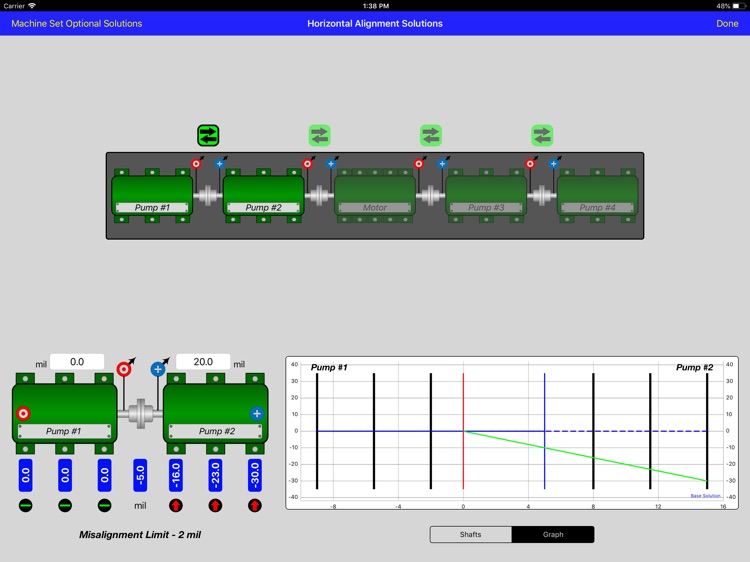Viewport: 750px width, 562px height.
Task: Select Pump #2 machine in overview train
Action: 264,196
